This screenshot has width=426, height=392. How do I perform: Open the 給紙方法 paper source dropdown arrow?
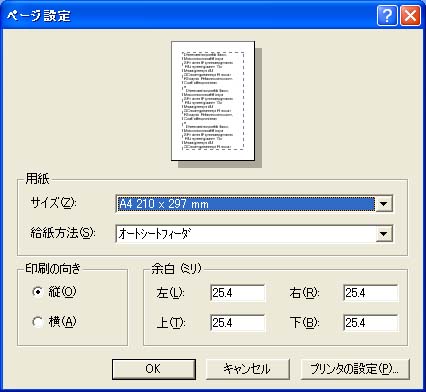384,233
